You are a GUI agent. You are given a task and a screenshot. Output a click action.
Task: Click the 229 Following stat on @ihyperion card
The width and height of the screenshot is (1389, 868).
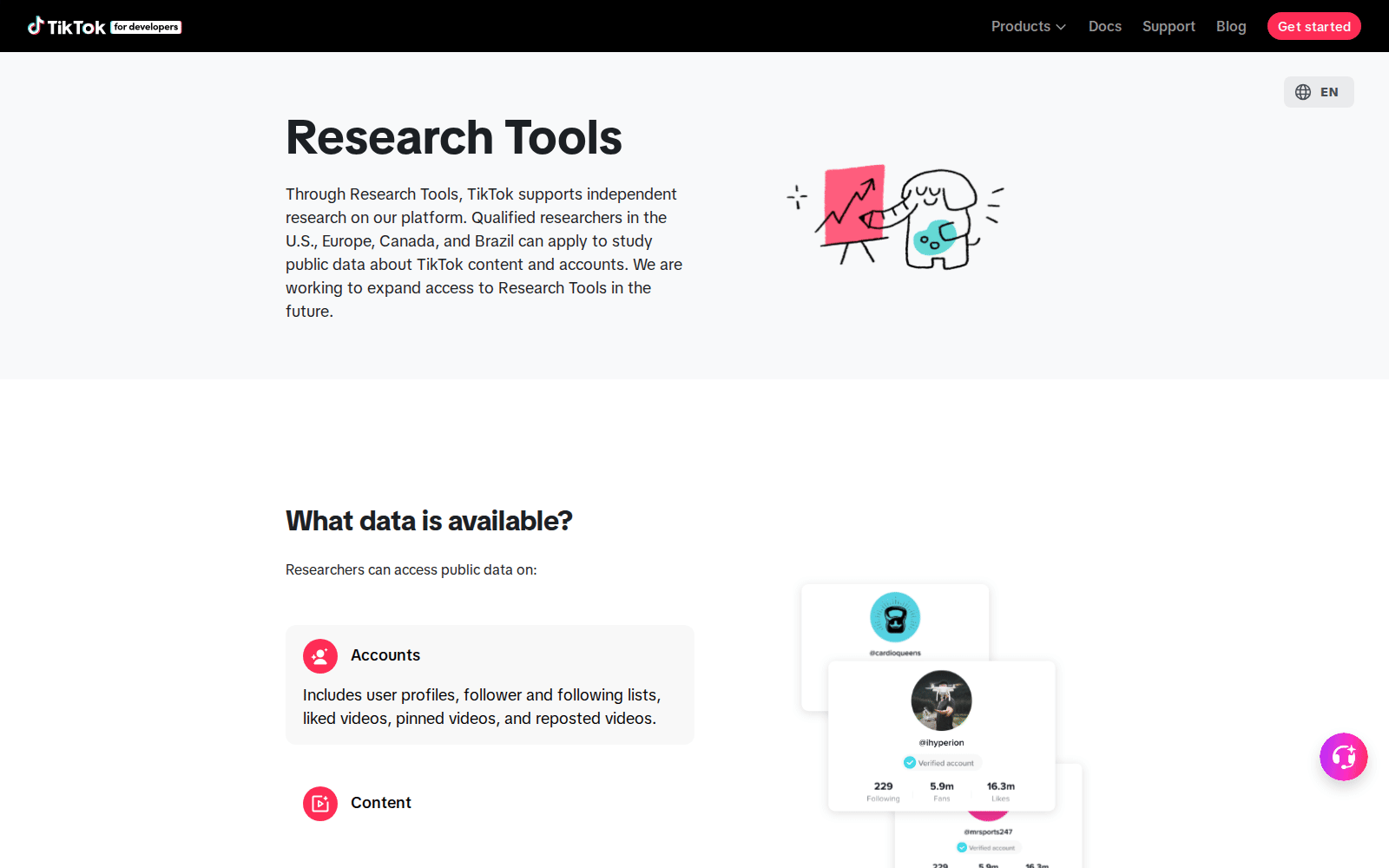[883, 792]
